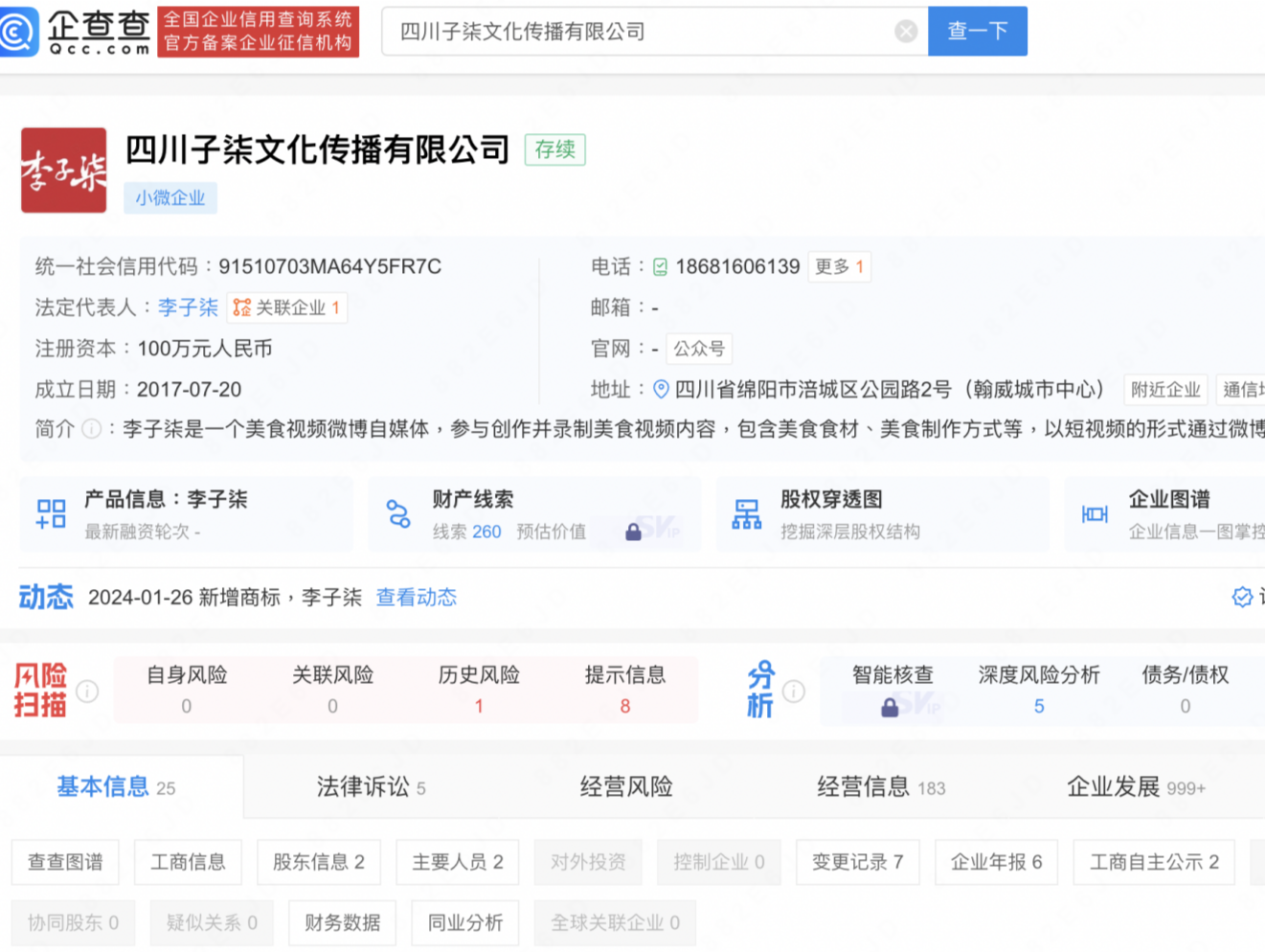Select the founding date 2017-07-20

(190, 390)
